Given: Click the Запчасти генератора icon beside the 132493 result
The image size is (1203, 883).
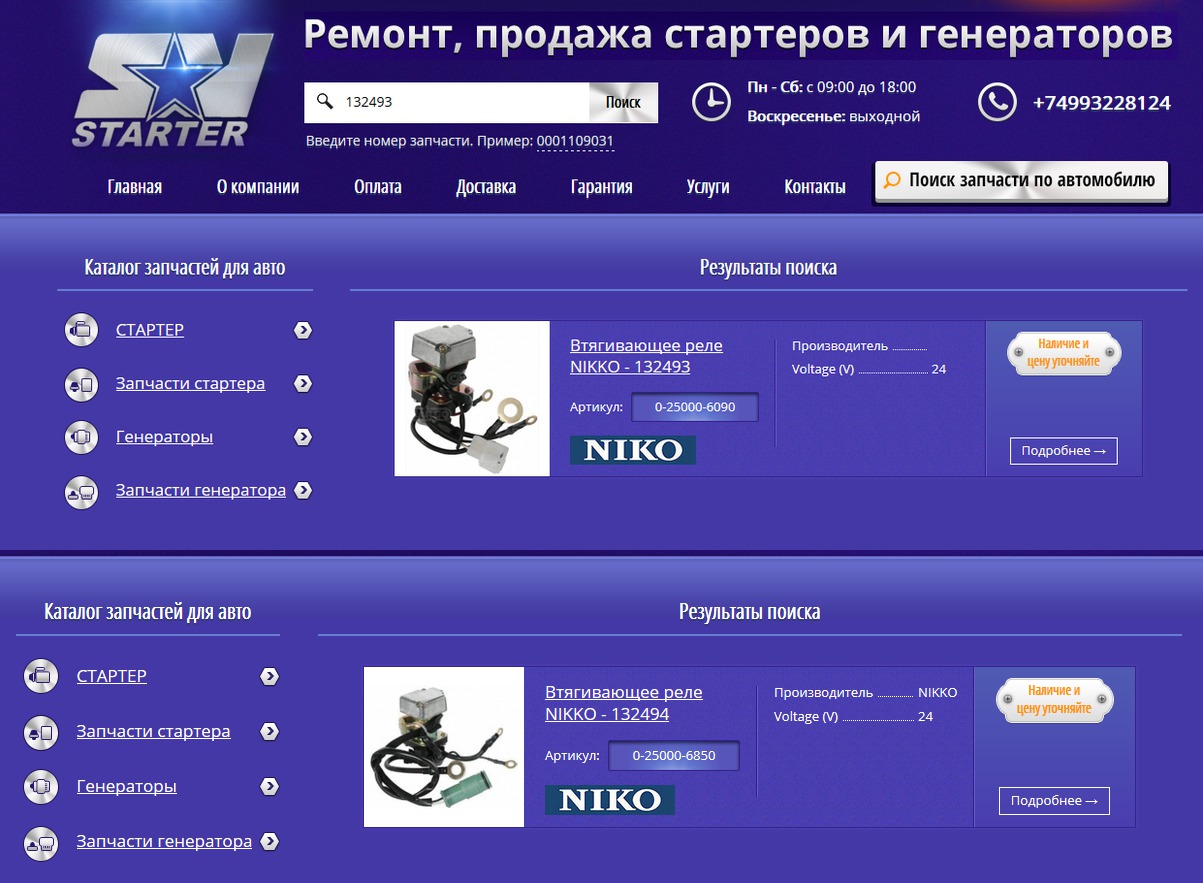Looking at the screenshot, I should (x=81, y=491).
